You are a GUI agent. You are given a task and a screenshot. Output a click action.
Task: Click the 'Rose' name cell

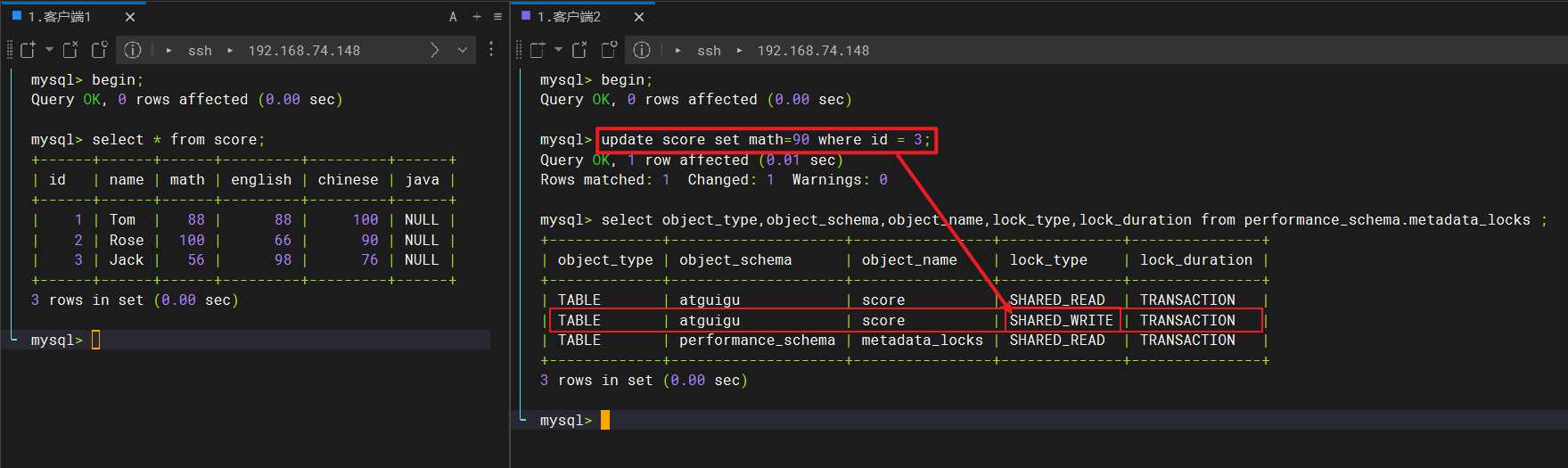(127, 240)
